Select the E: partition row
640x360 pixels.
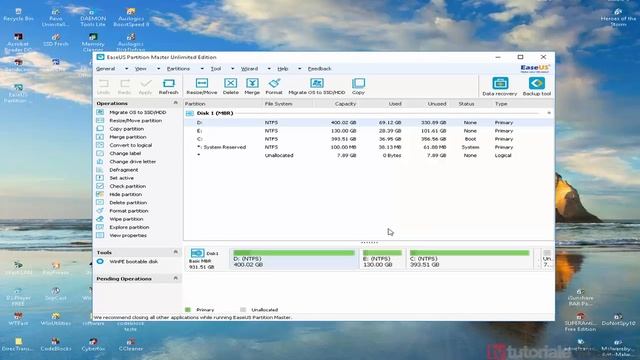click(x=369, y=131)
